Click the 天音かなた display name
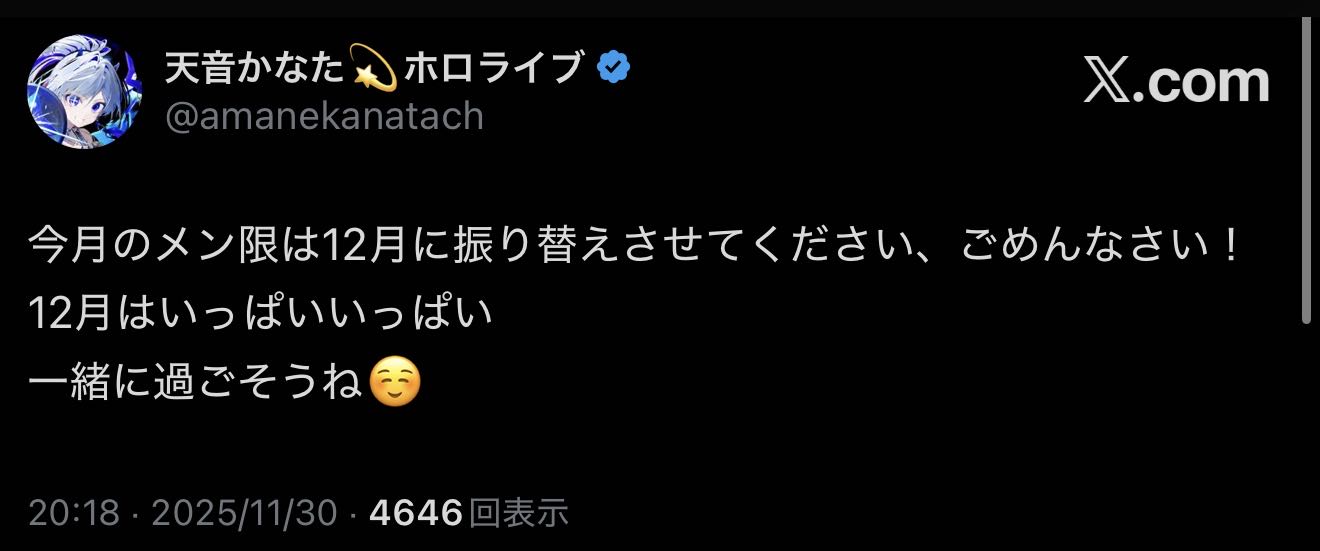The image size is (1320, 551). 257,69
